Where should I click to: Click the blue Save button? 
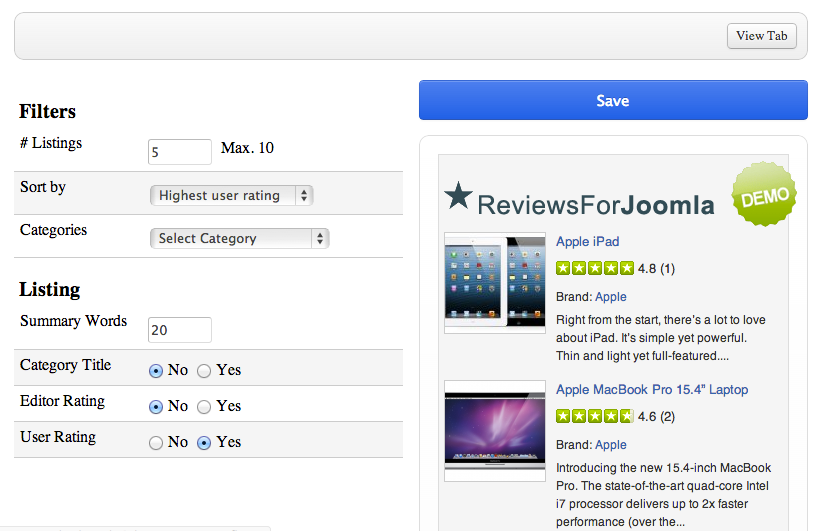tap(612, 100)
